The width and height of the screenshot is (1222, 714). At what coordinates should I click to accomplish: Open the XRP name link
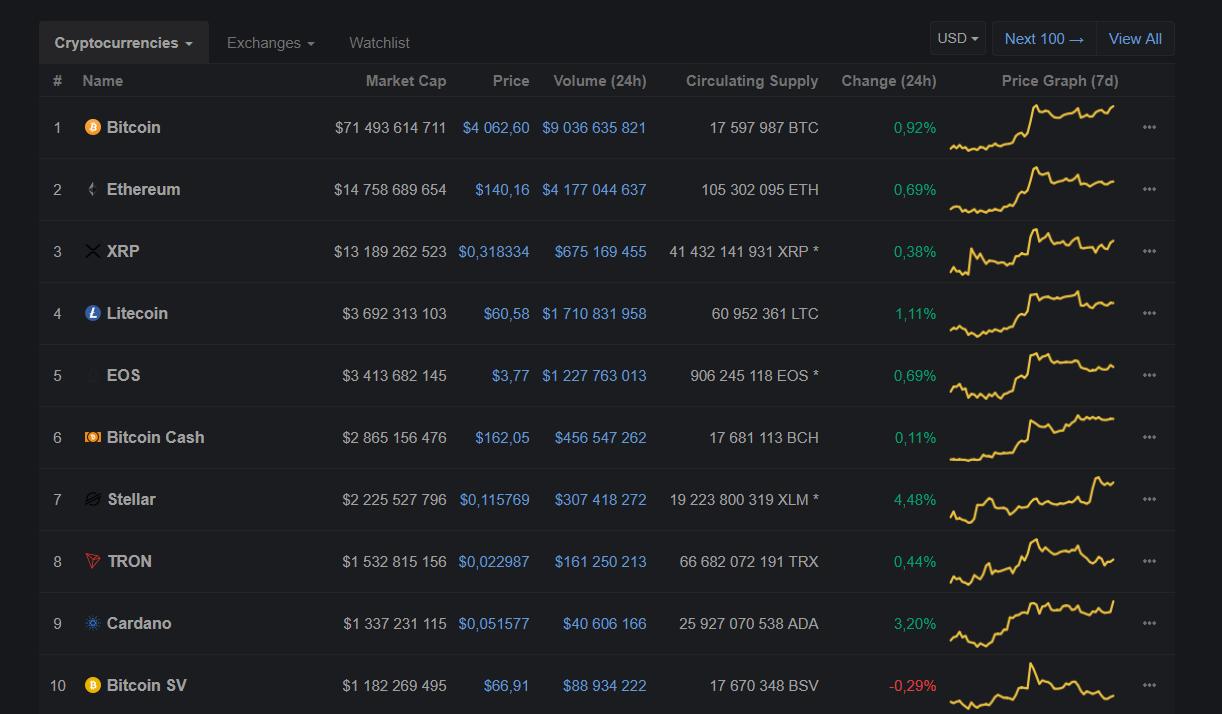[123, 251]
